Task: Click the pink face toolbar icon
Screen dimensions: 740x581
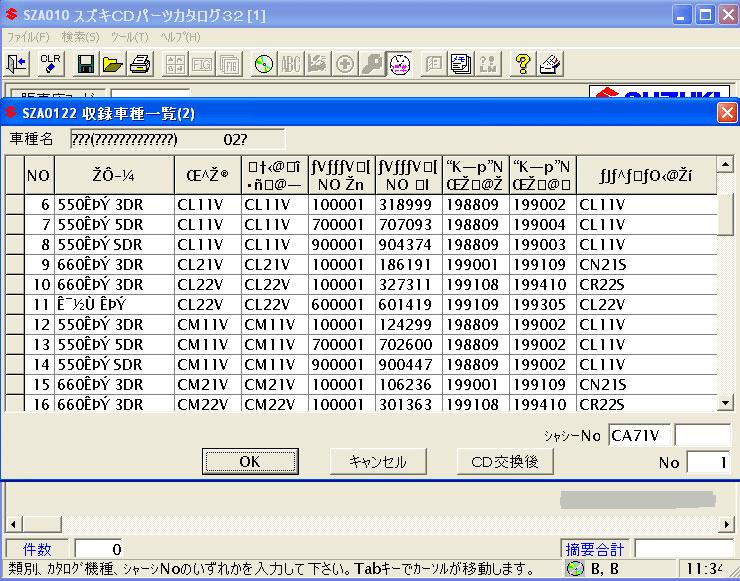Action: click(x=400, y=63)
